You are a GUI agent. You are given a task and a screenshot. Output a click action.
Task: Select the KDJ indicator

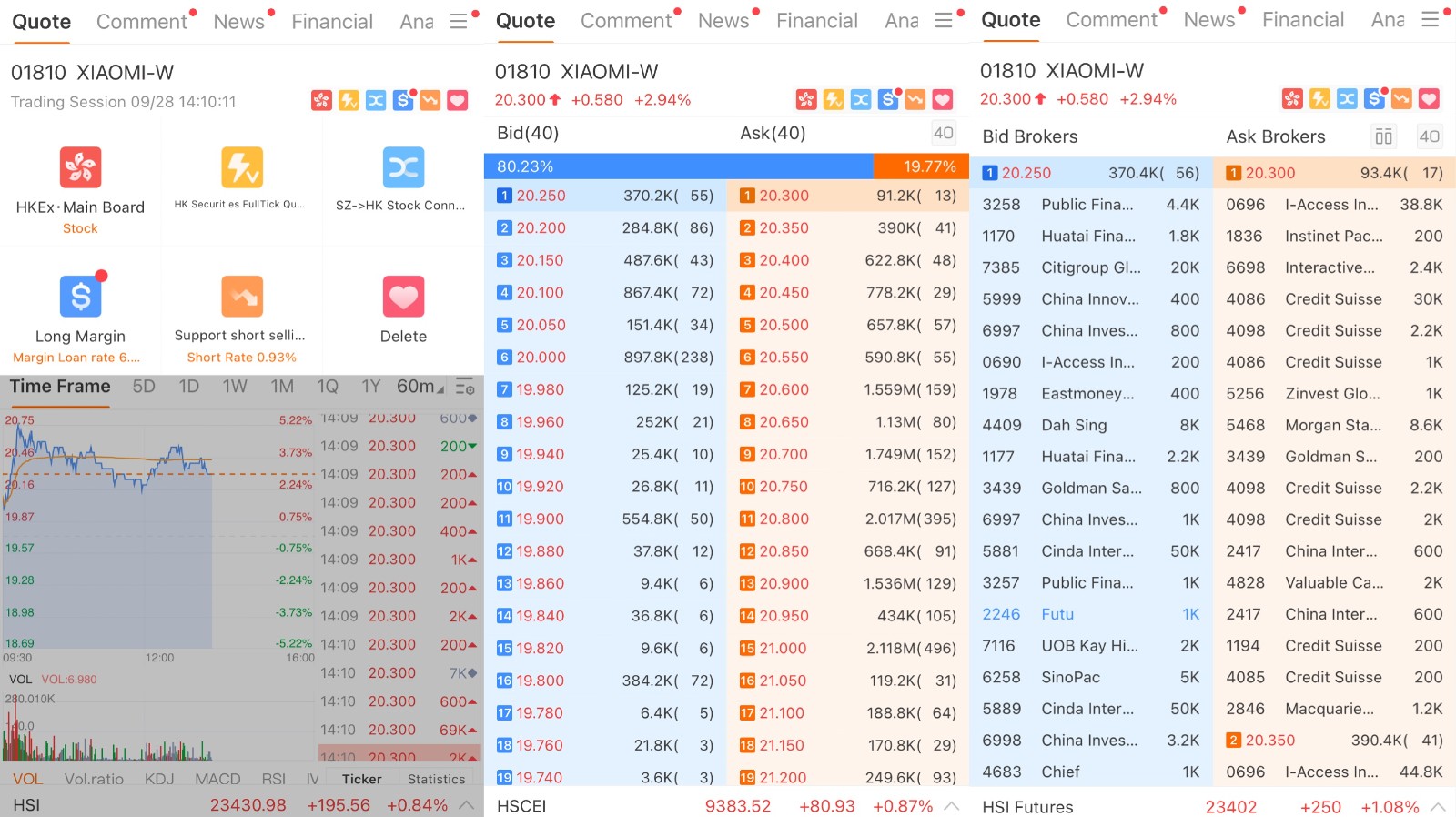(x=159, y=779)
